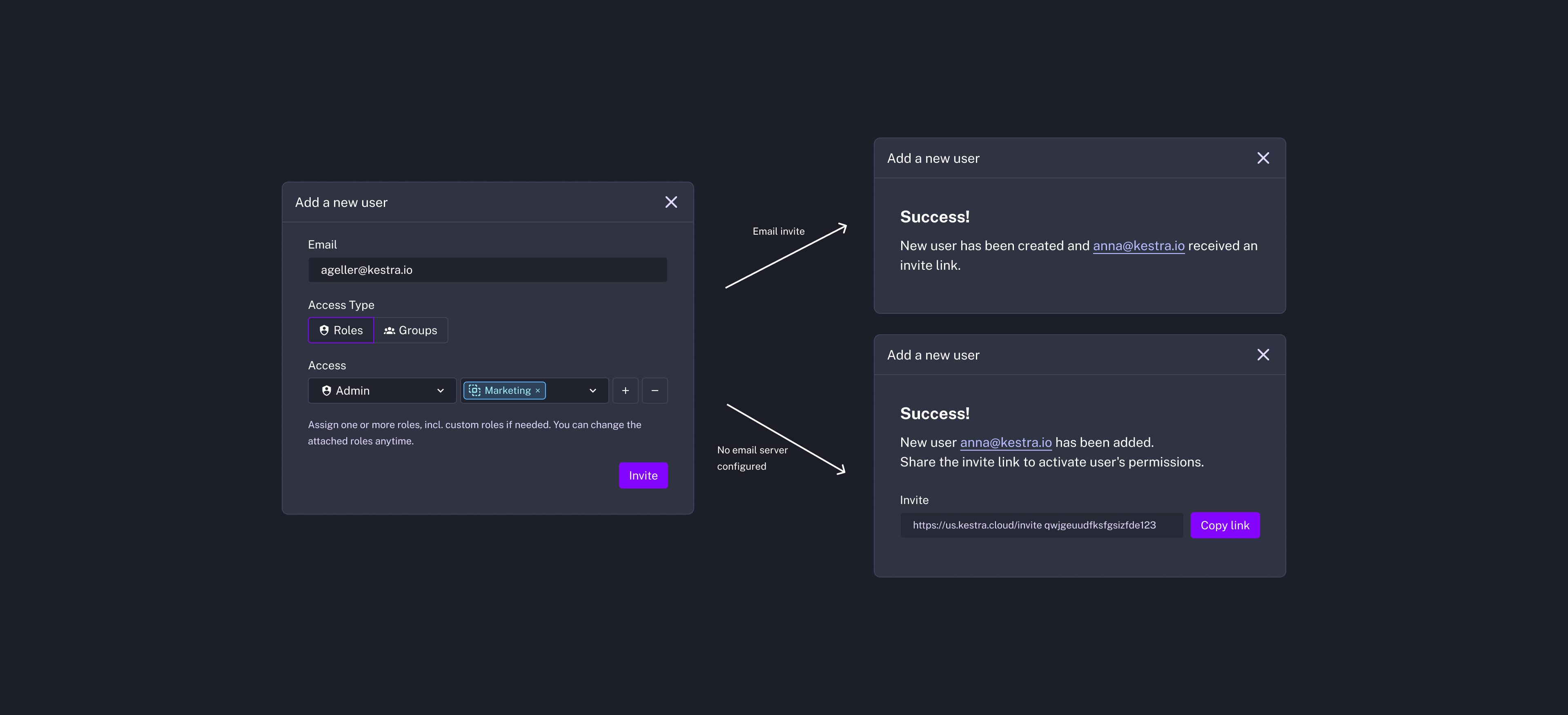Expand the Admin role dropdown chevron
Image resolution: width=1568 pixels, height=715 pixels.
(x=440, y=391)
